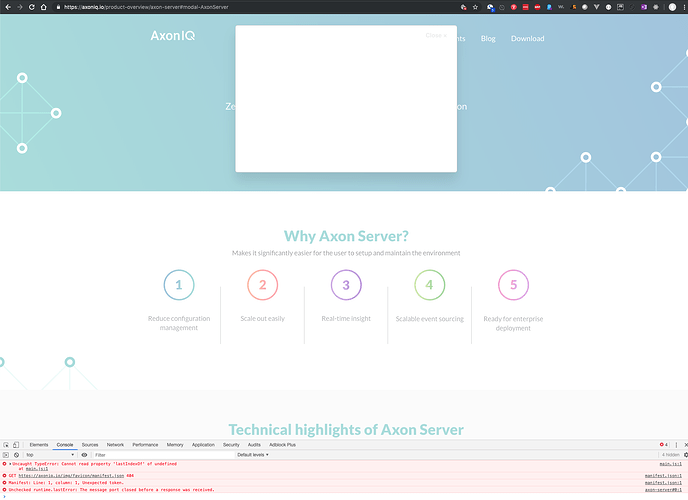Screen dimensions: 688x500
Task: Switch to the Memory tab
Action: pos(175,445)
